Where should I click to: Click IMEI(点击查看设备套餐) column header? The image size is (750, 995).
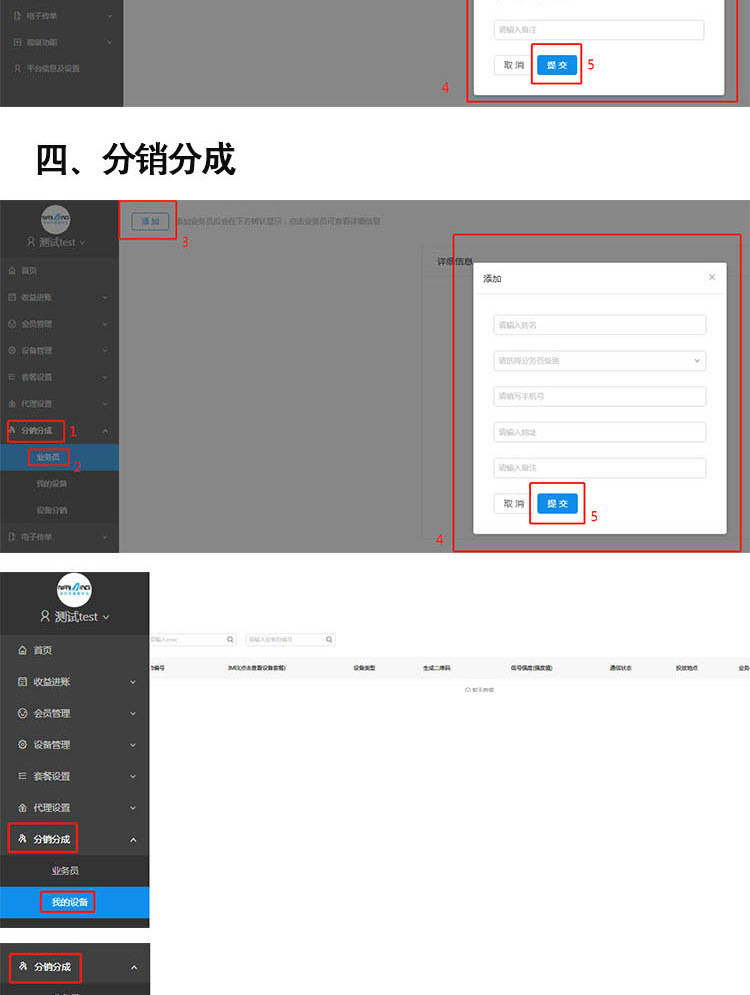[x=257, y=668]
